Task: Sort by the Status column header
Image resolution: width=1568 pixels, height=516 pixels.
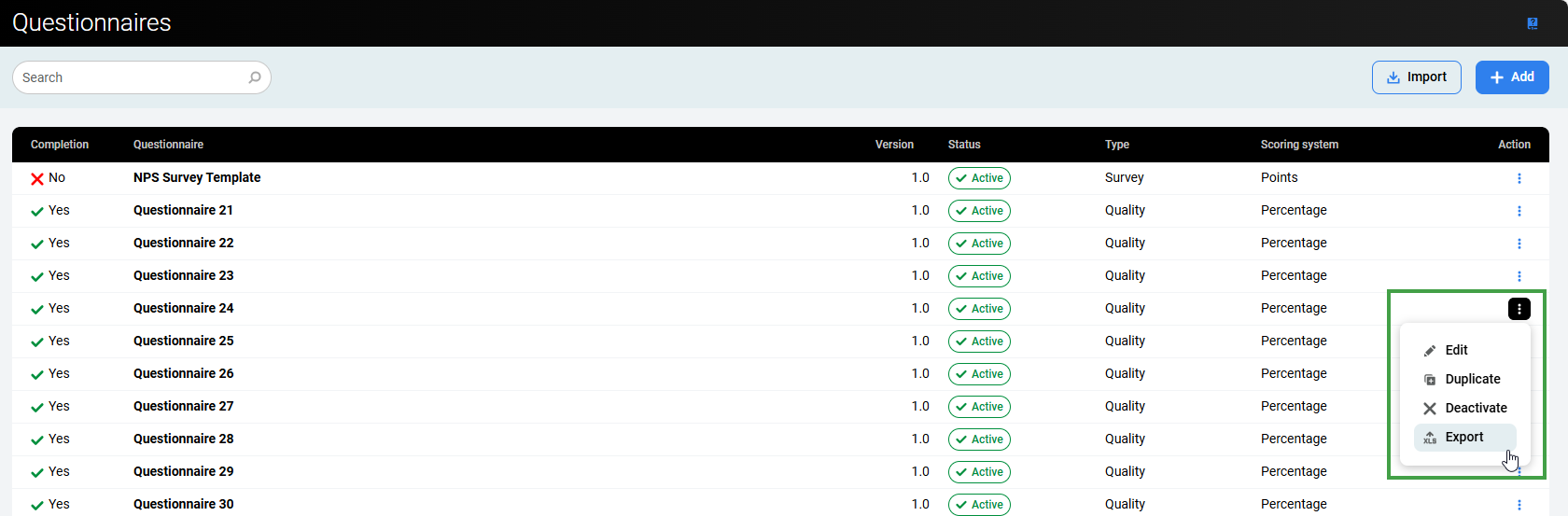Action: point(964,145)
